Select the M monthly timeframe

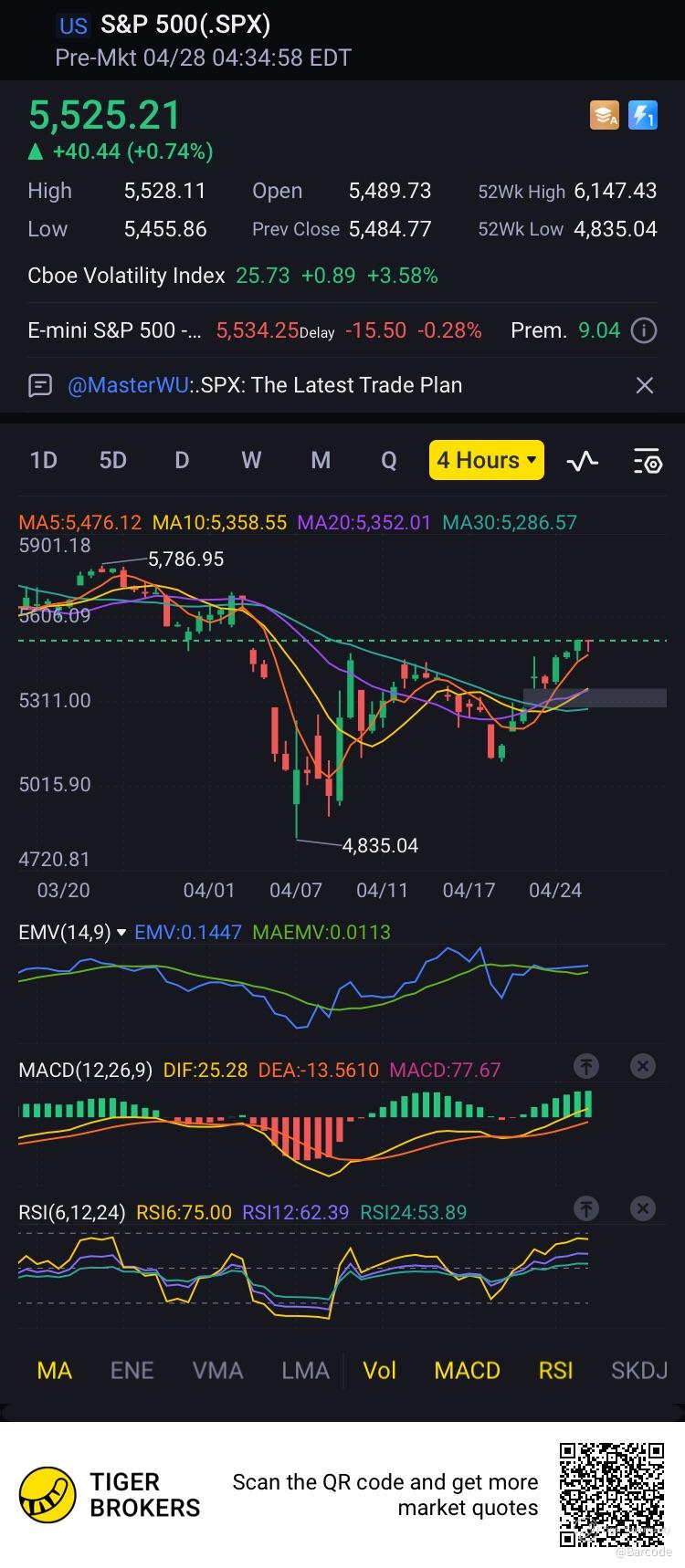[321, 460]
